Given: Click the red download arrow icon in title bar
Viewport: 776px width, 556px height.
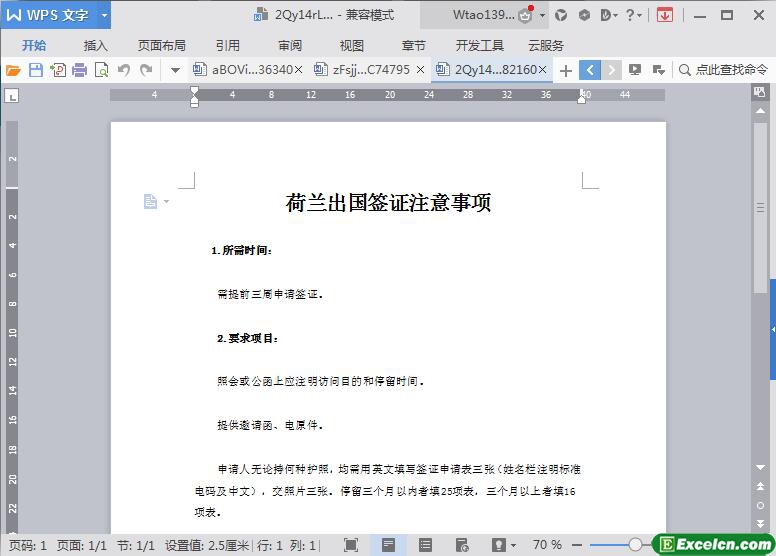Looking at the screenshot, I should click(665, 15).
